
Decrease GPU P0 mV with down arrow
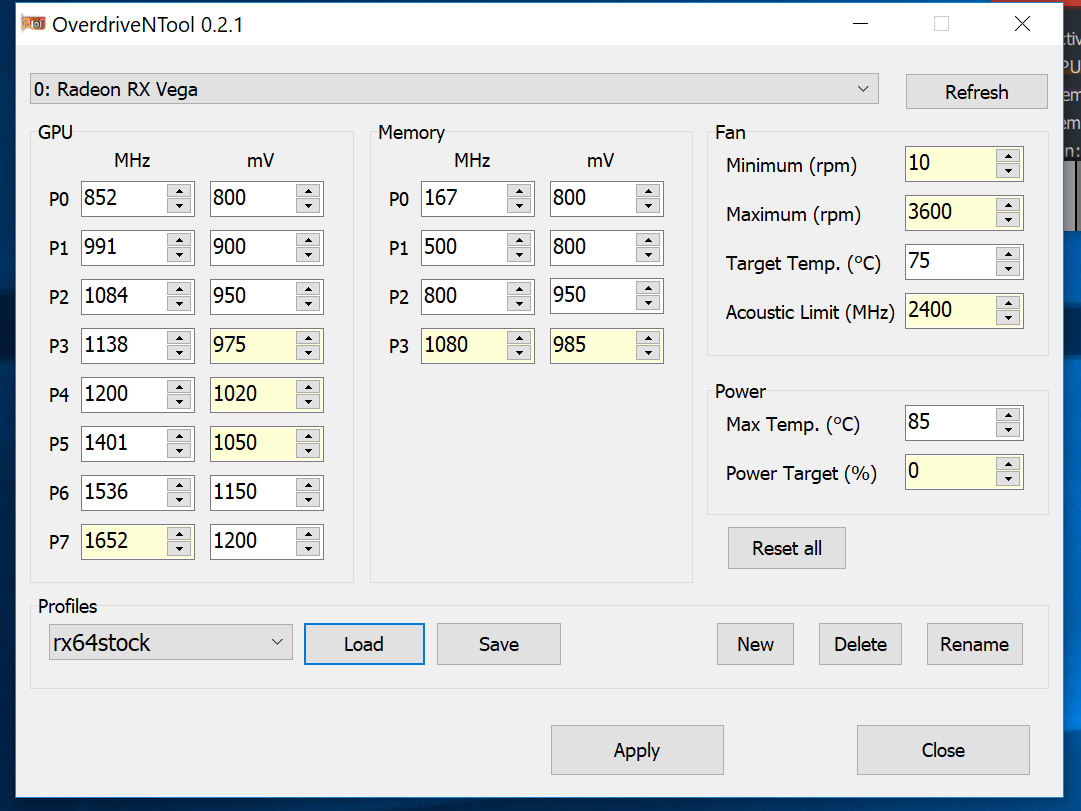308,206
